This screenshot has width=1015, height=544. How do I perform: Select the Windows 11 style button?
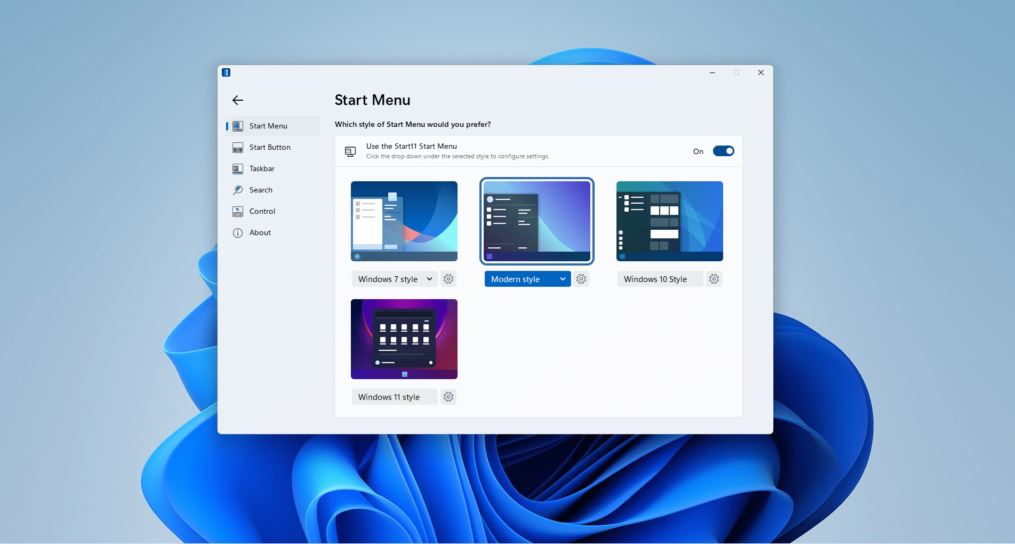394,397
